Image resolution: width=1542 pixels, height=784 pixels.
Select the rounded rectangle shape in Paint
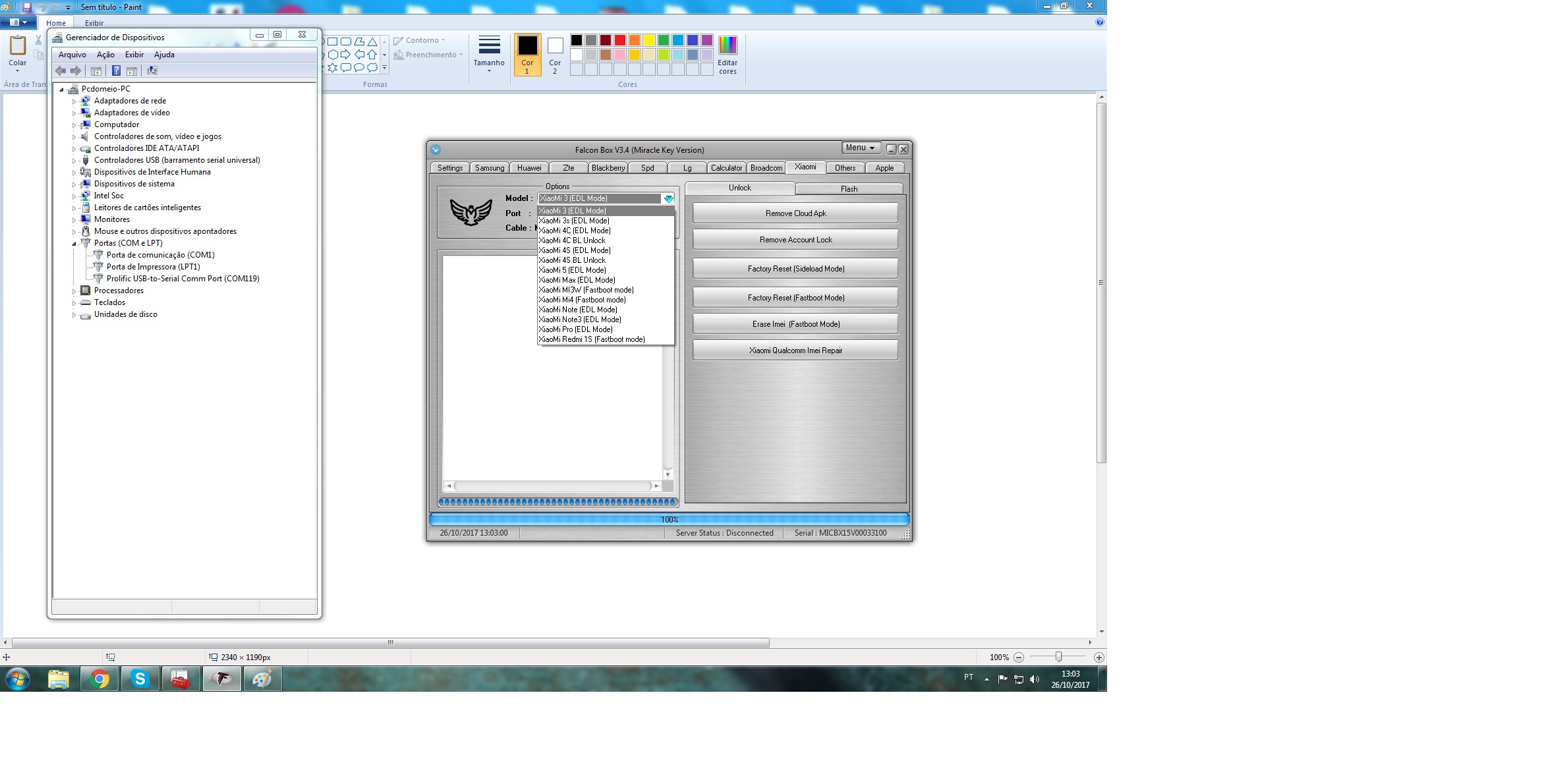[x=346, y=42]
